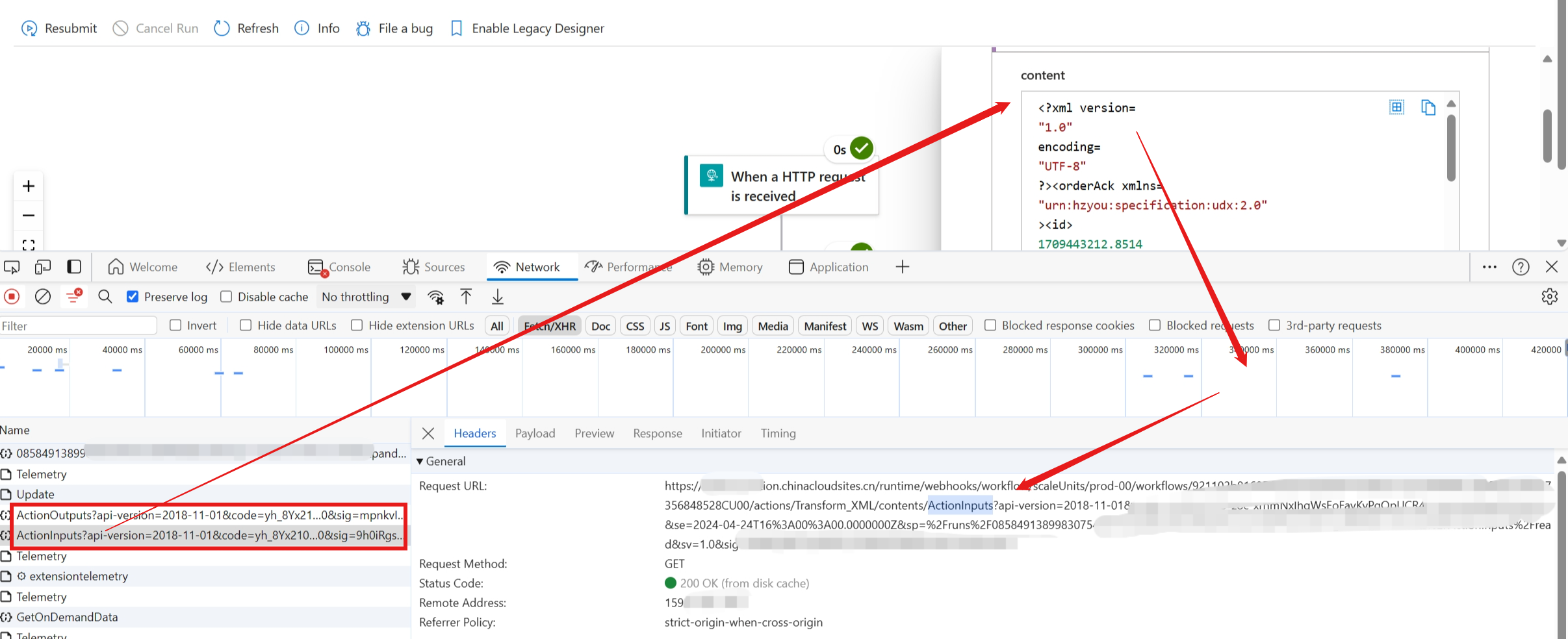Copy the content XML to clipboard
1568x639 pixels.
pyautogui.click(x=1428, y=107)
